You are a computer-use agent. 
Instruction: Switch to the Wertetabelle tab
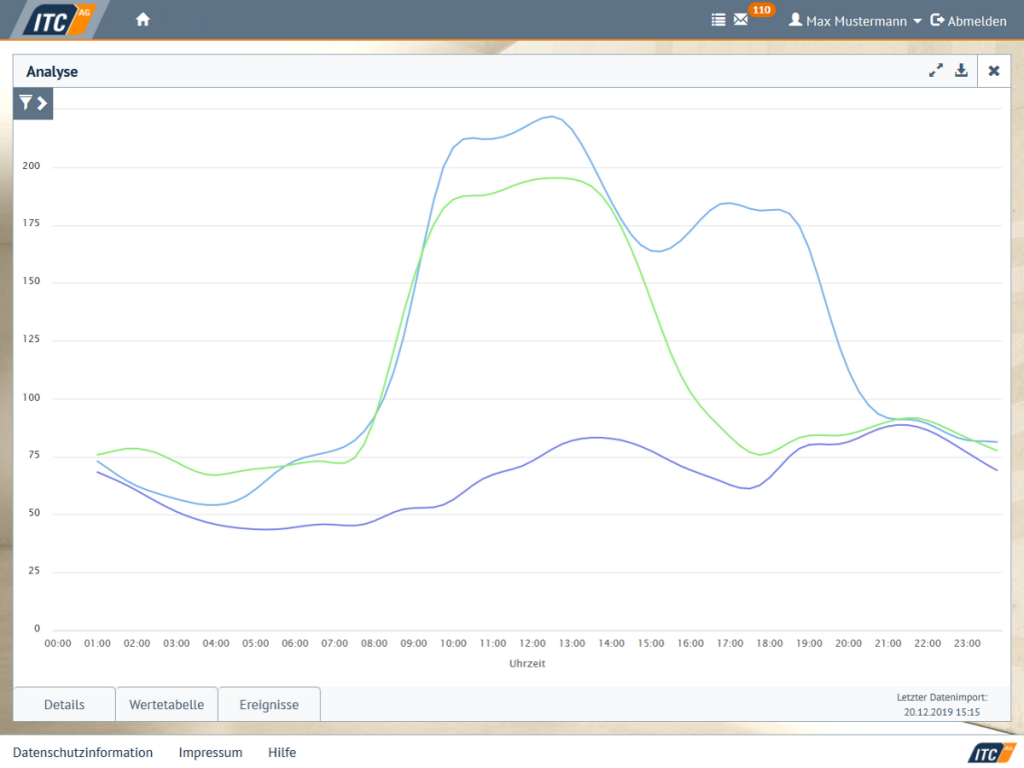point(166,704)
